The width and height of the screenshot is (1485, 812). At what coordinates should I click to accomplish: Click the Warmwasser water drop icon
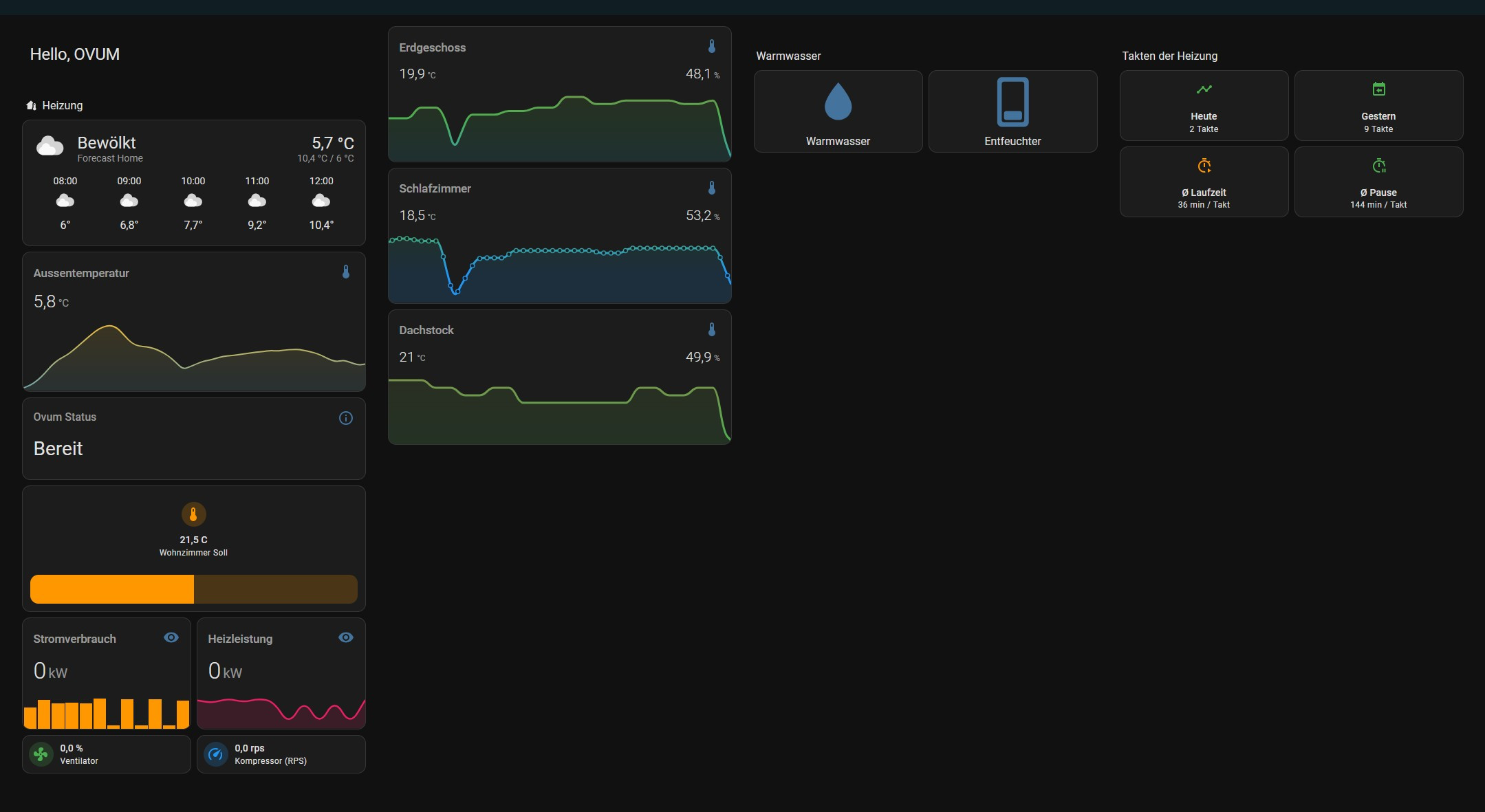(x=838, y=102)
